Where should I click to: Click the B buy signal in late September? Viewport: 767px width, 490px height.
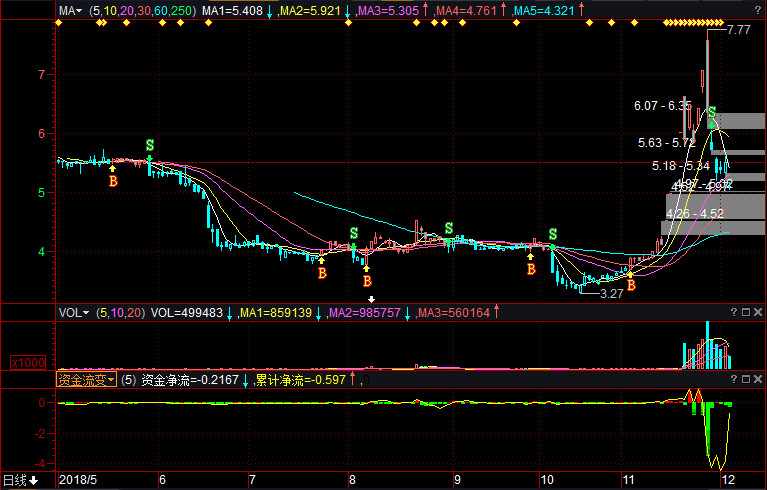[x=531, y=269]
